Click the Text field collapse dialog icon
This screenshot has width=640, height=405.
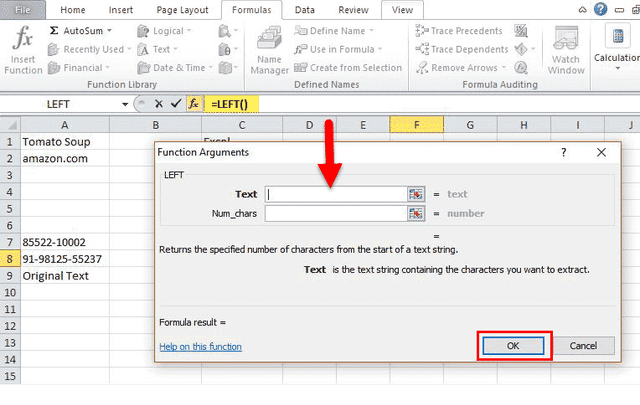[416, 194]
